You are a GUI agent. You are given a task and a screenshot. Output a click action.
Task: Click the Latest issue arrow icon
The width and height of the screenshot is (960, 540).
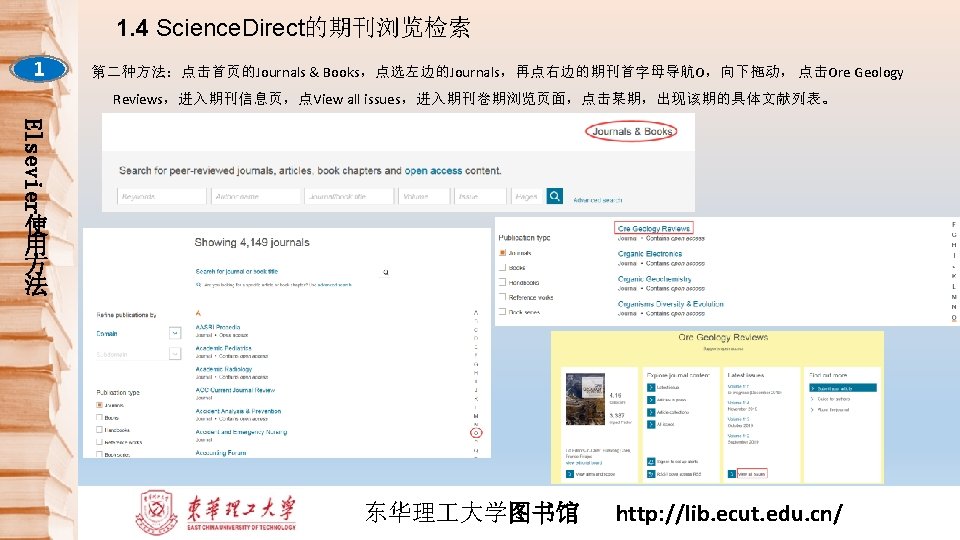click(x=651, y=388)
